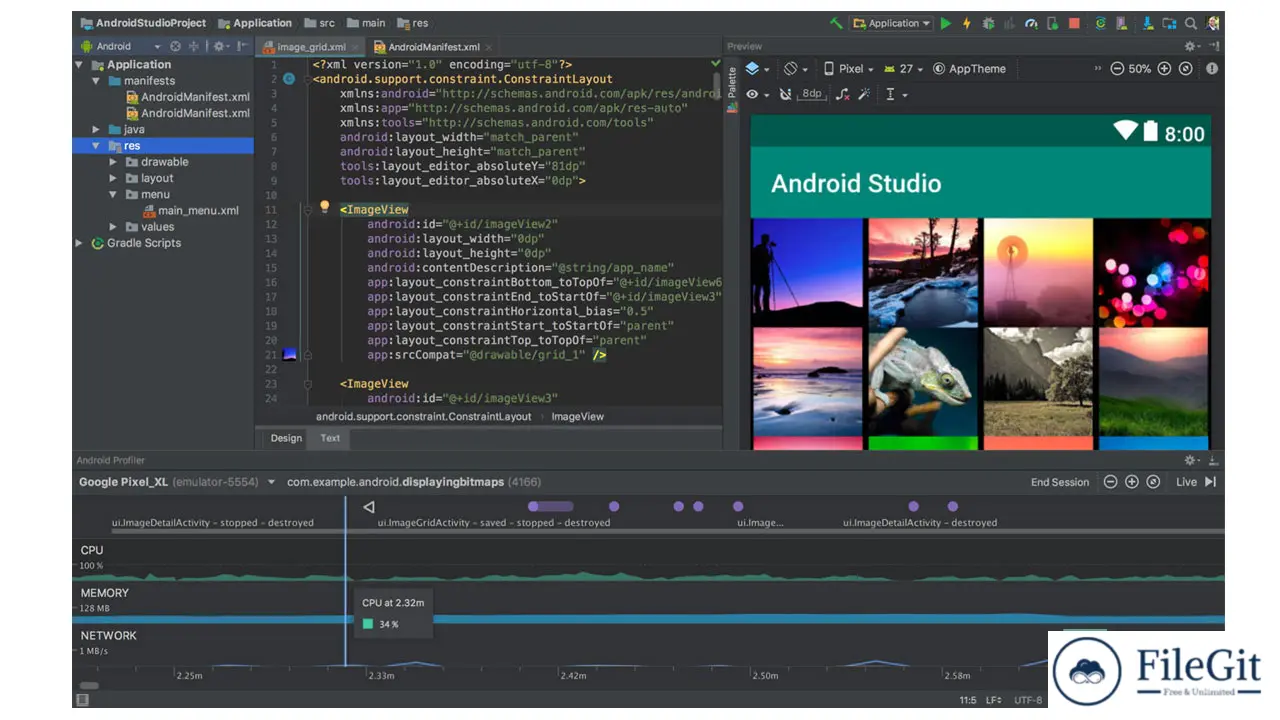The width and height of the screenshot is (1280, 720).
Task: Zoom in the profiler timeline
Action: pos(1132,482)
